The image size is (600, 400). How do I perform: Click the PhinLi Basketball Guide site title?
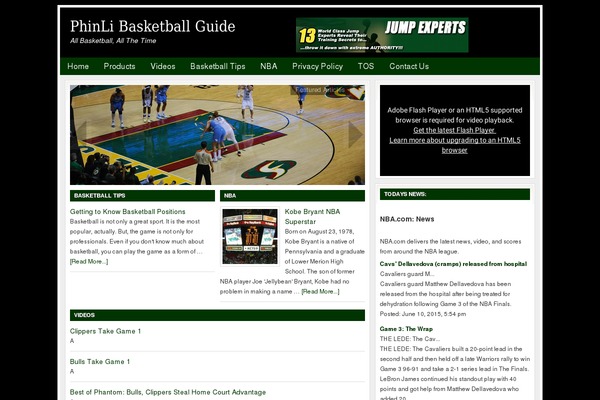click(x=153, y=26)
